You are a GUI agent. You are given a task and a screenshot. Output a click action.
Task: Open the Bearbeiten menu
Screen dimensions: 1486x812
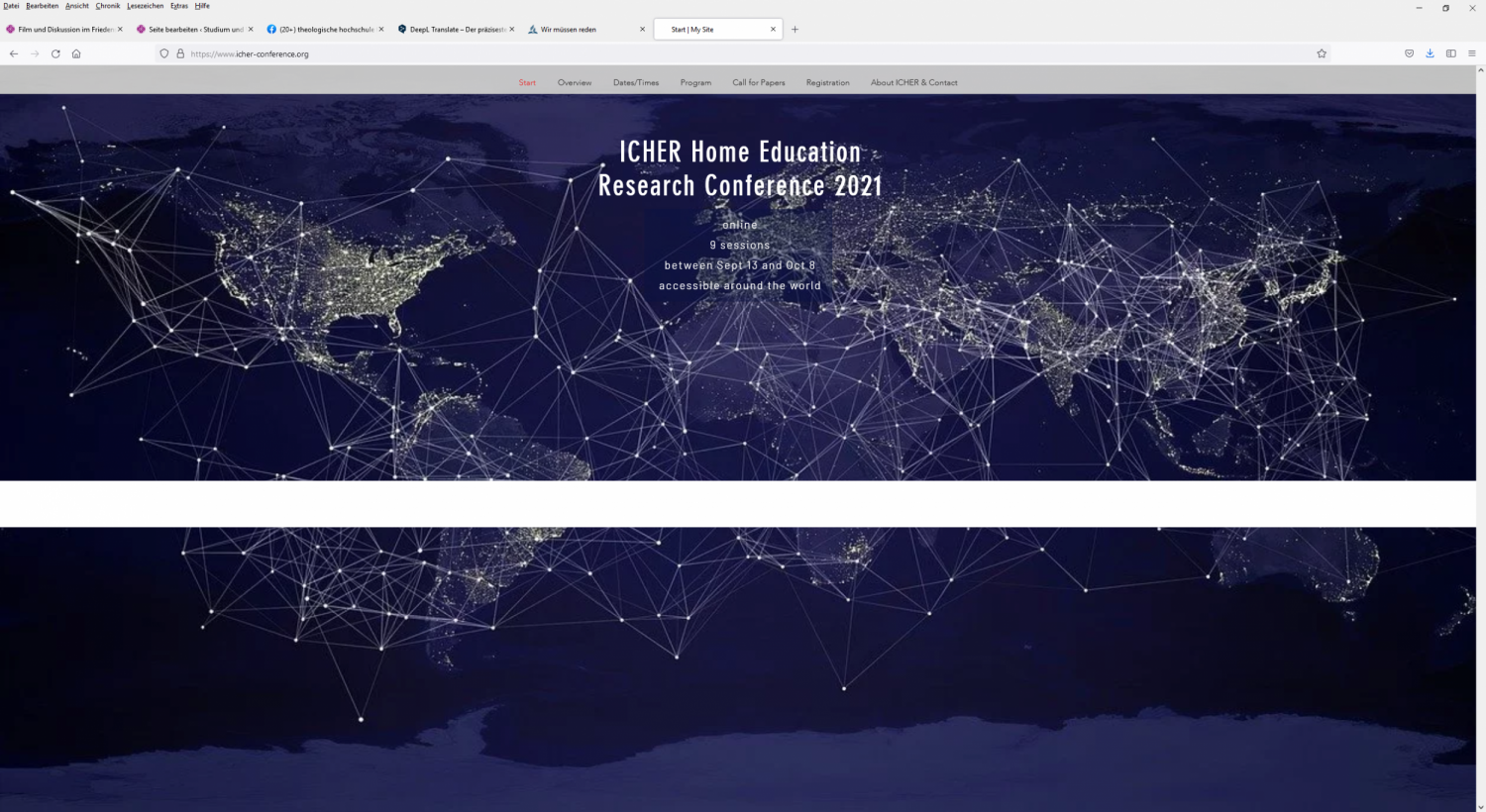[42, 6]
